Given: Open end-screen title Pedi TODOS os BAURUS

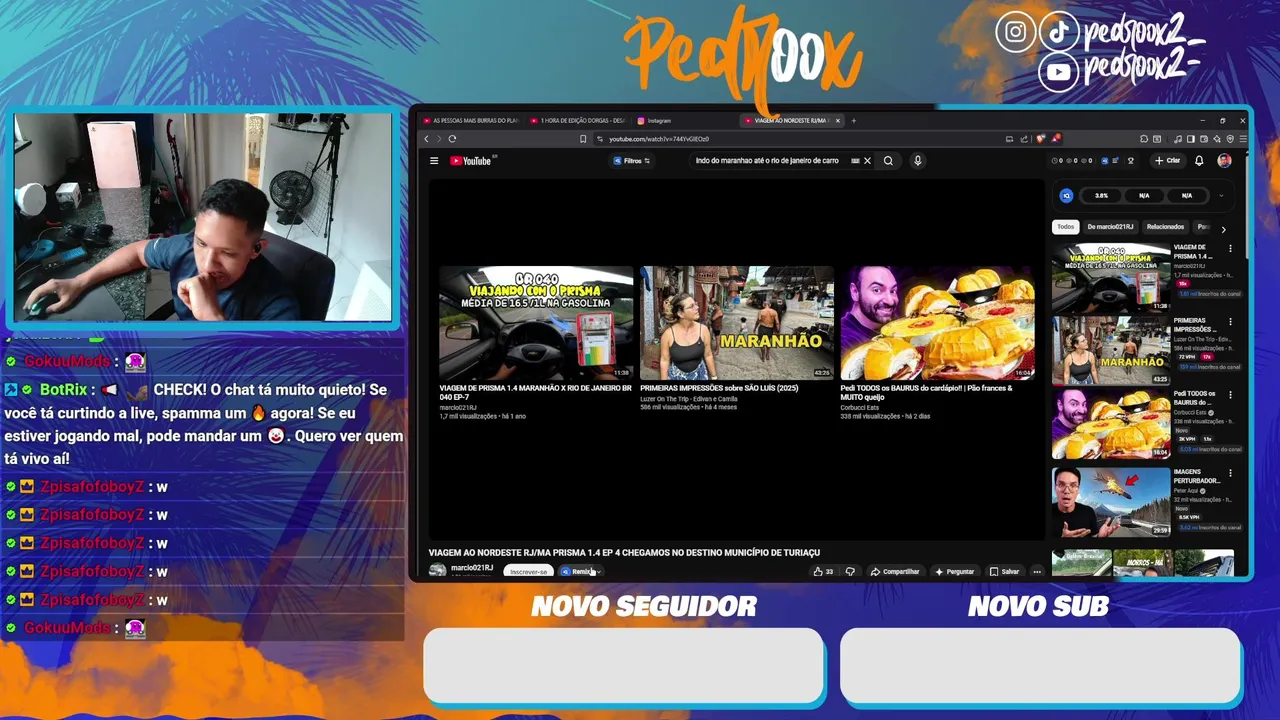Looking at the screenshot, I should coord(926,392).
